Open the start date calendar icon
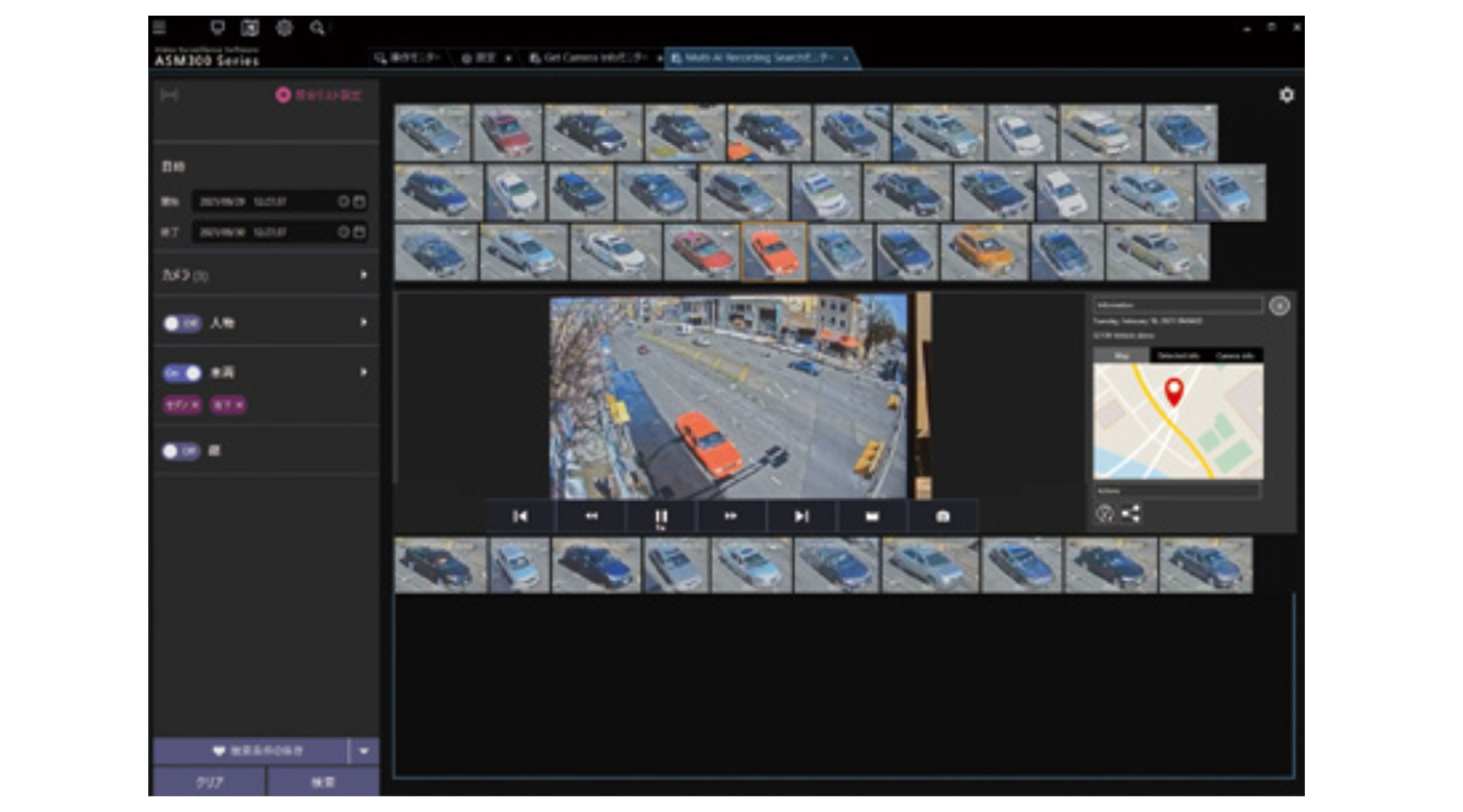This screenshot has height=812, width=1463. 359,202
